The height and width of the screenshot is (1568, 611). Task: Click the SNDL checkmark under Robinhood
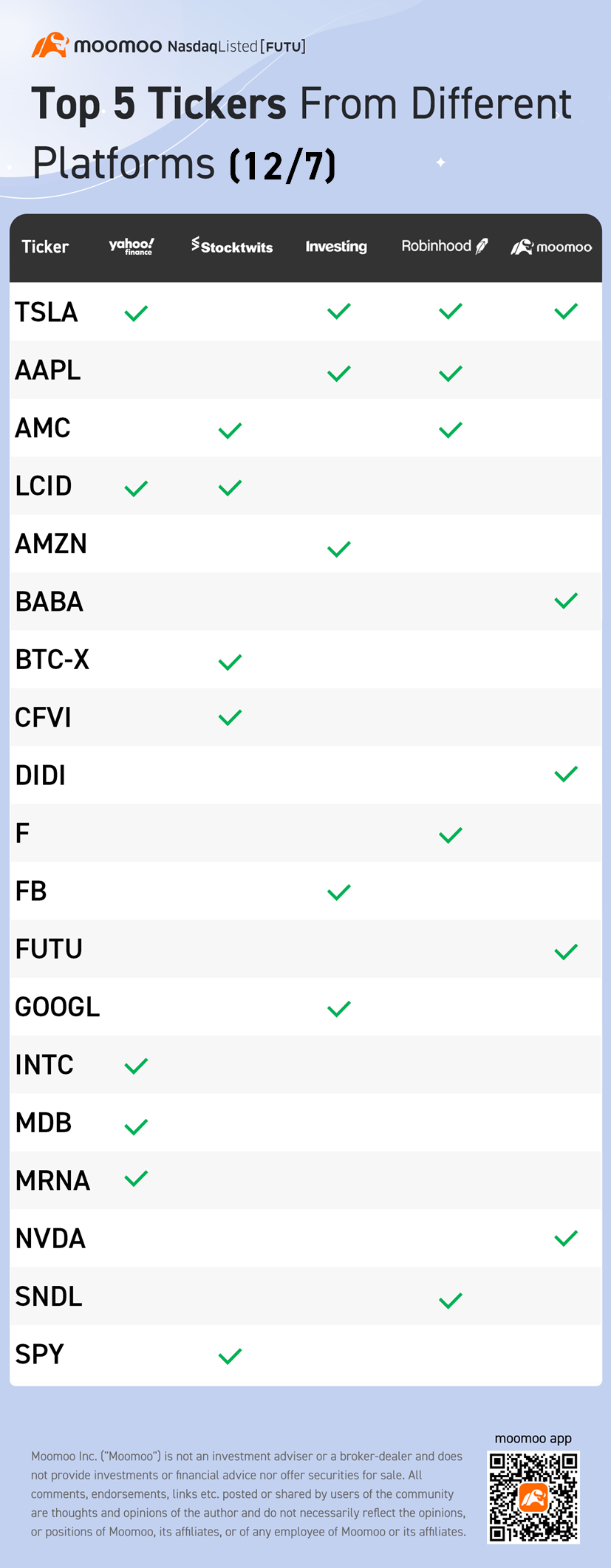tap(451, 1301)
